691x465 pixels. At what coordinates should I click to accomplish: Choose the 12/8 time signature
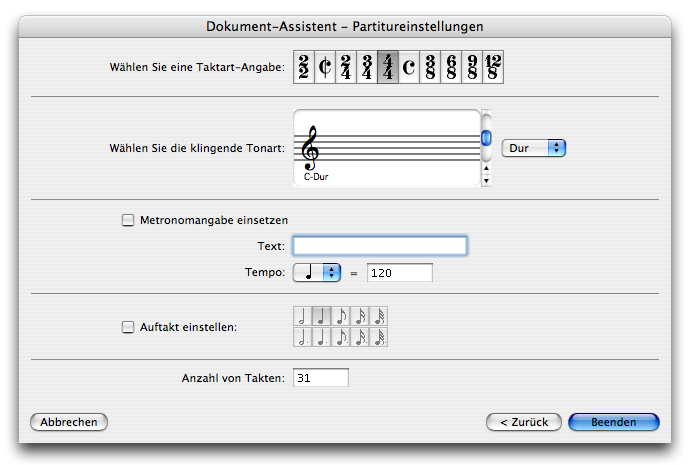click(491, 68)
